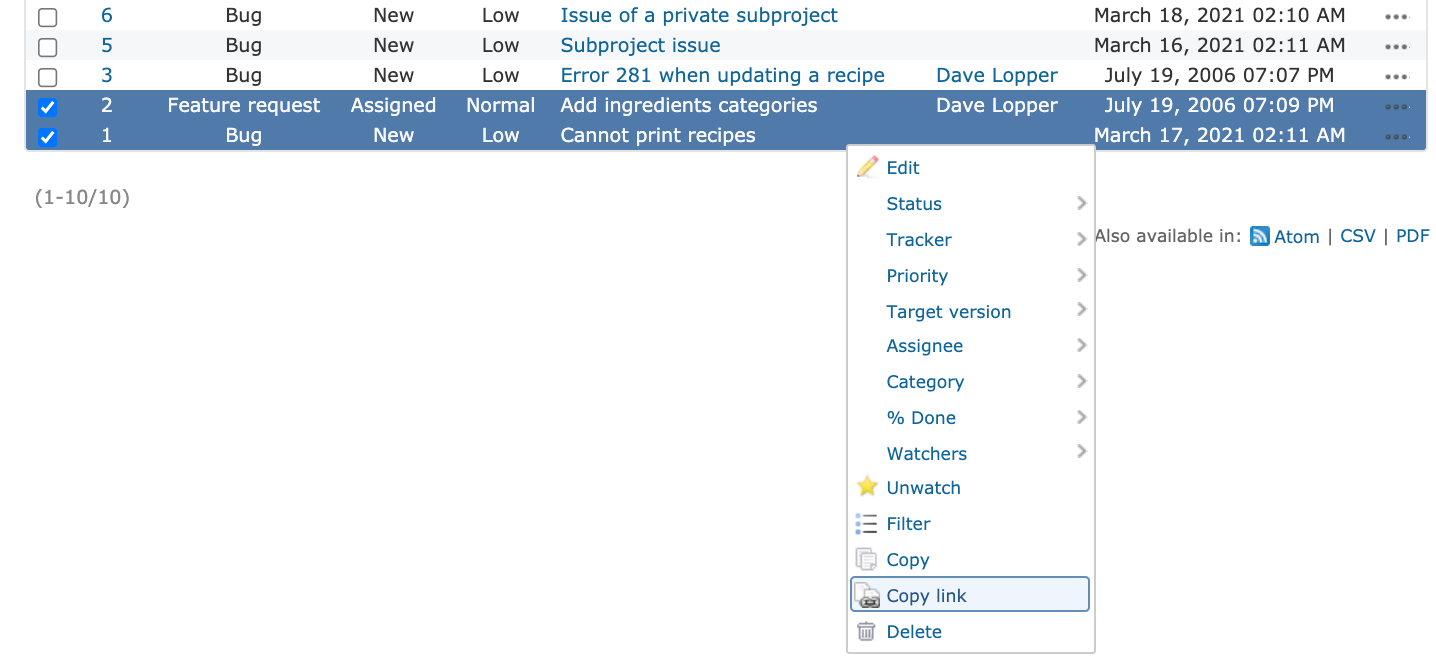The width and height of the screenshot is (1436, 656).
Task: Export the issue list as CSV
Action: pos(1358,236)
